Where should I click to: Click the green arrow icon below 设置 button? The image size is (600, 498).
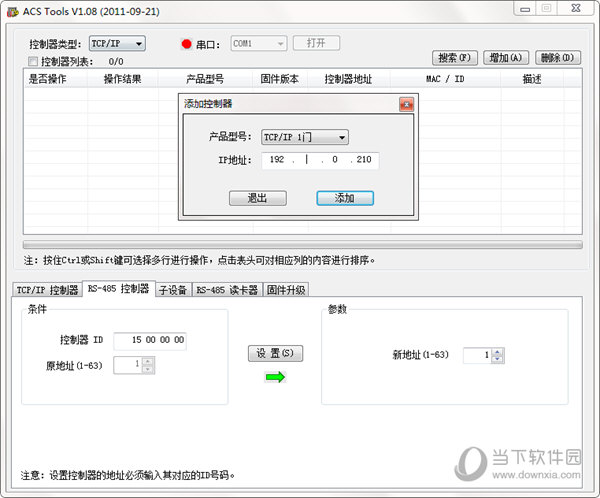[276, 377]
